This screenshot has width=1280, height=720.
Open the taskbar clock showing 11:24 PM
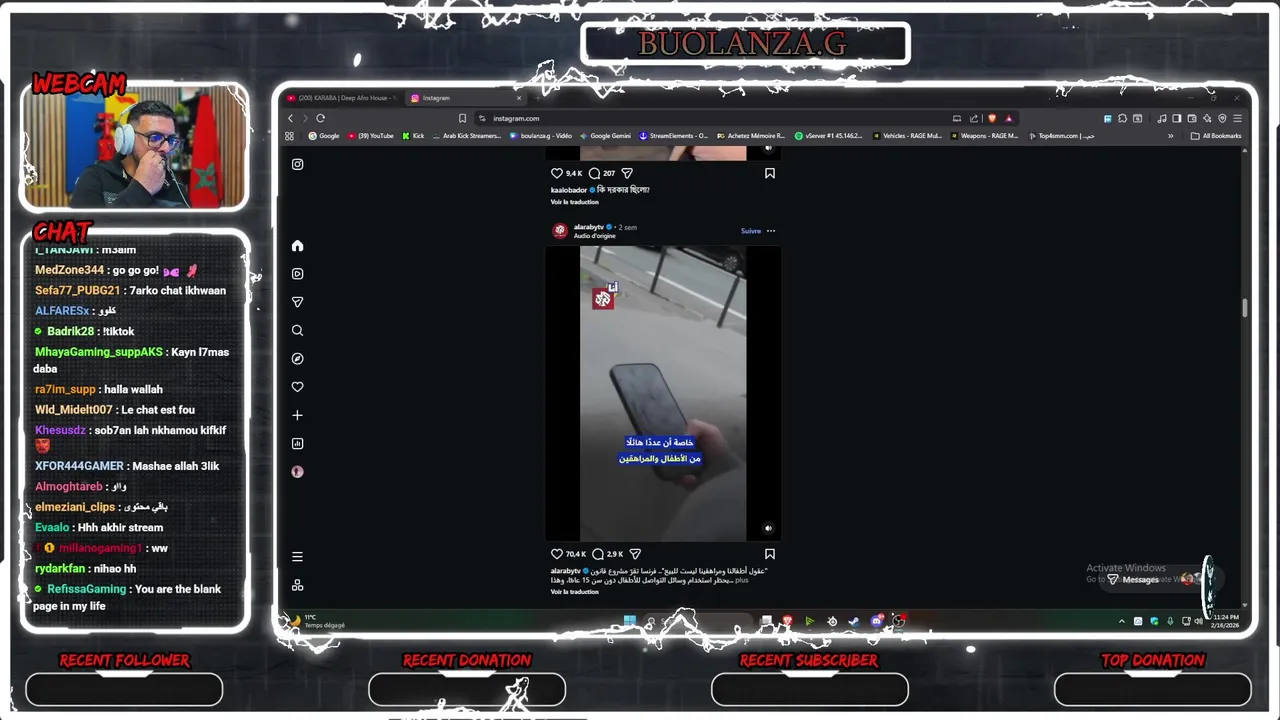(1225, 621)
